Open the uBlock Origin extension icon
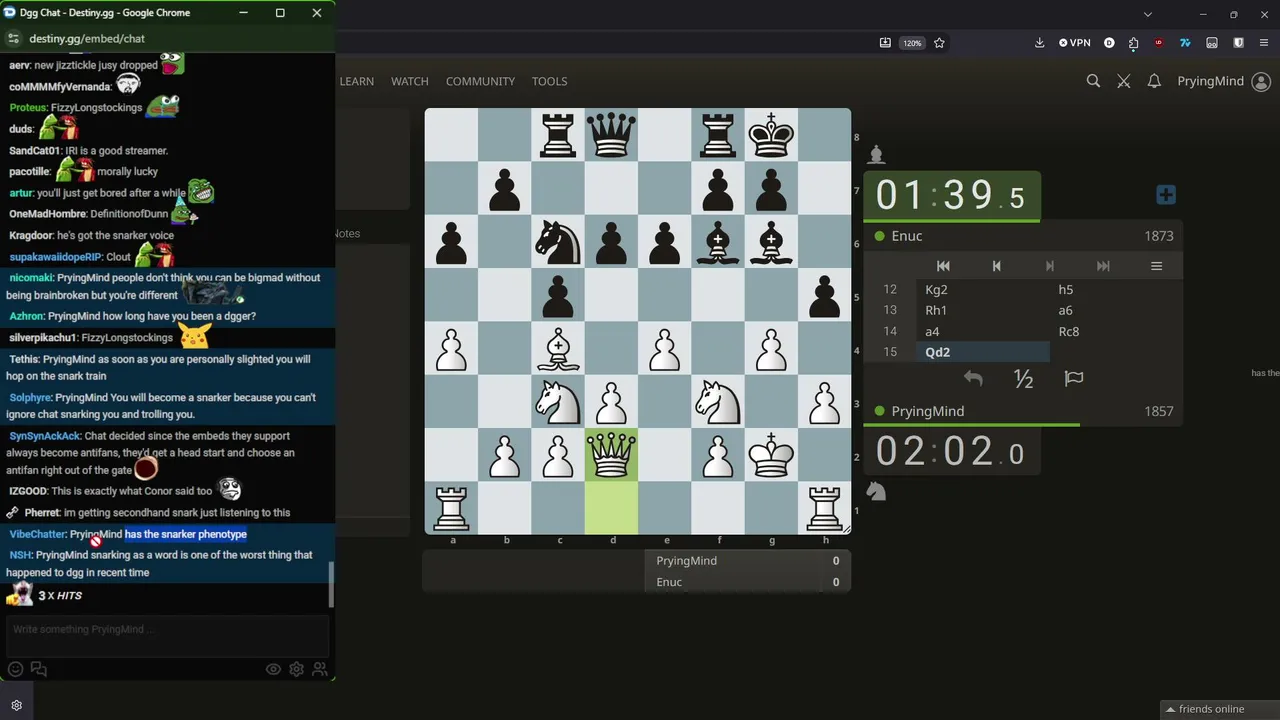 (1159, 43)
